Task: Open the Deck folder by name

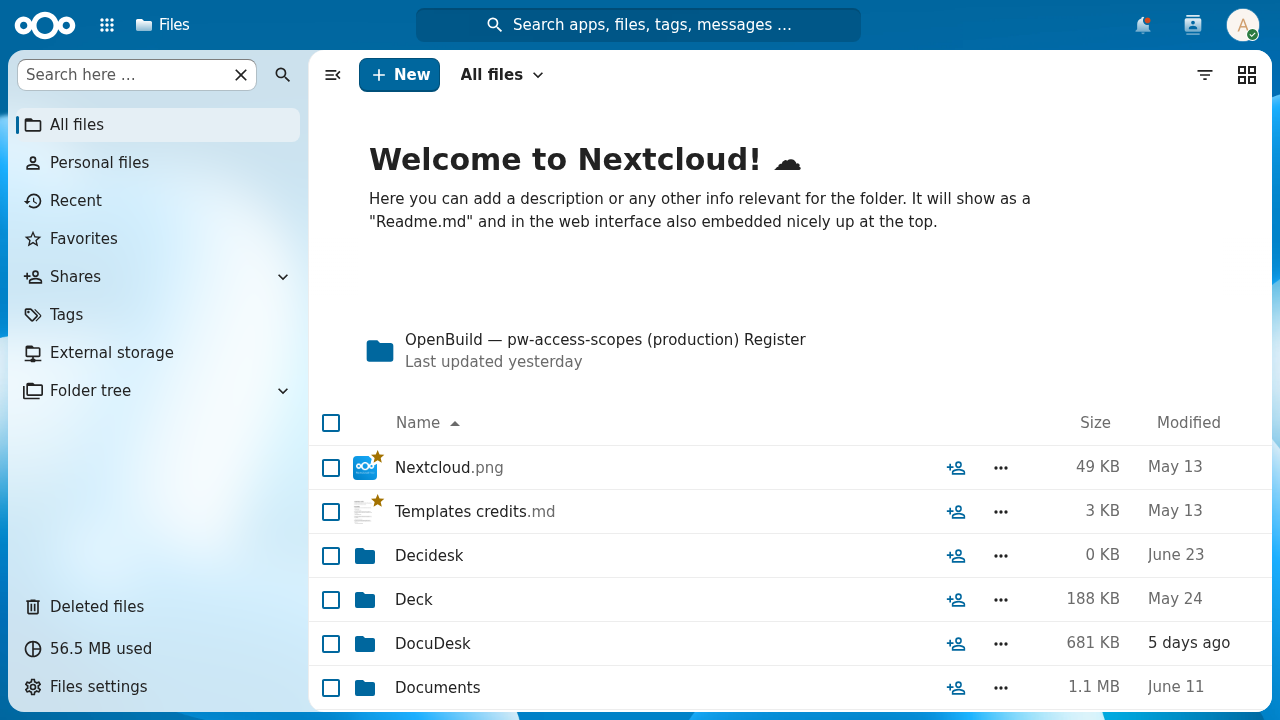Action: (414, 600)
